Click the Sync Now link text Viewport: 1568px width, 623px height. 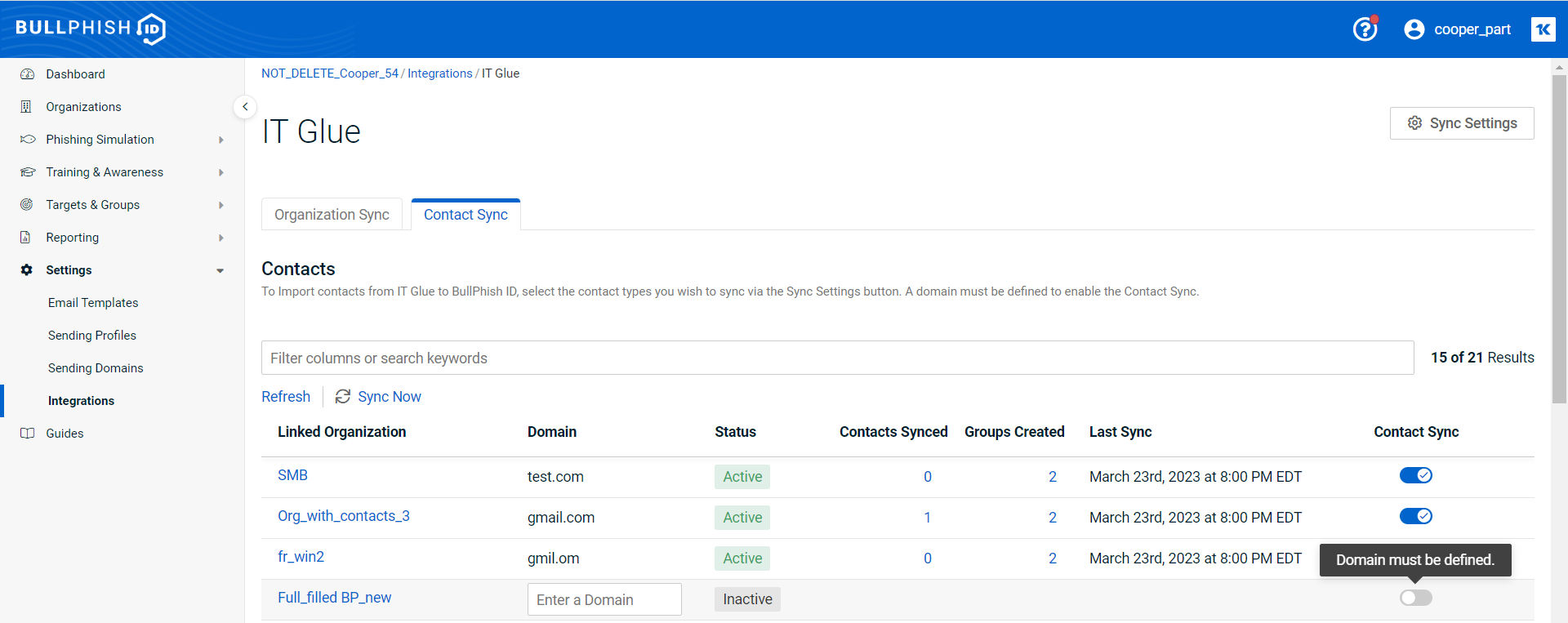[390, 396]
